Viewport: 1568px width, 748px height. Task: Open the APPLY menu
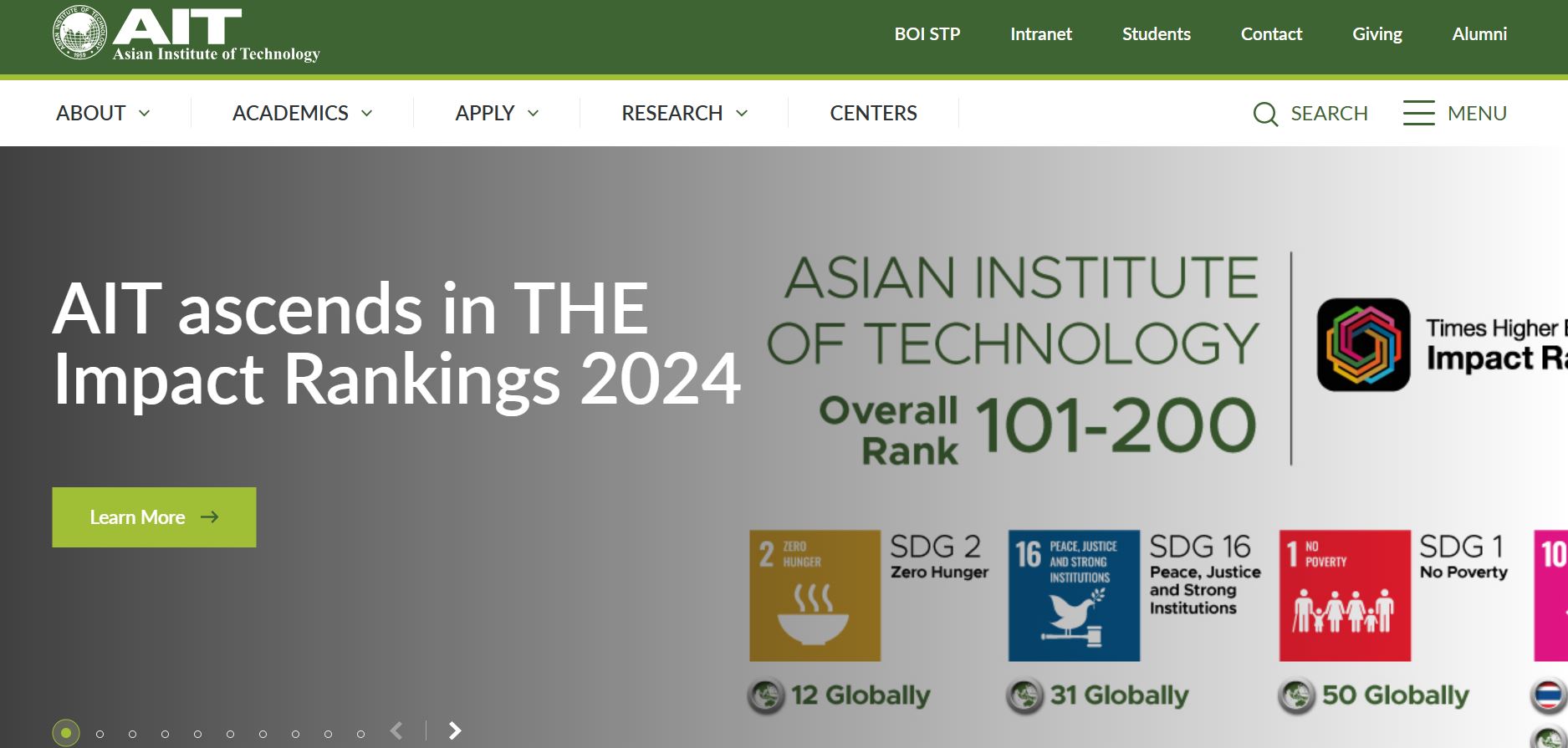[x=484, y=113]
